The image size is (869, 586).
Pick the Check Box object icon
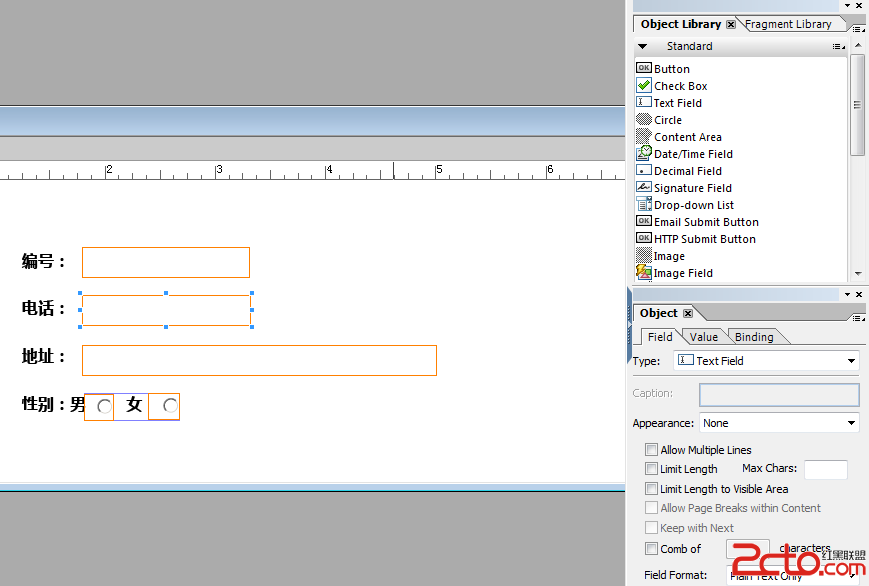[x=644, y=86]
